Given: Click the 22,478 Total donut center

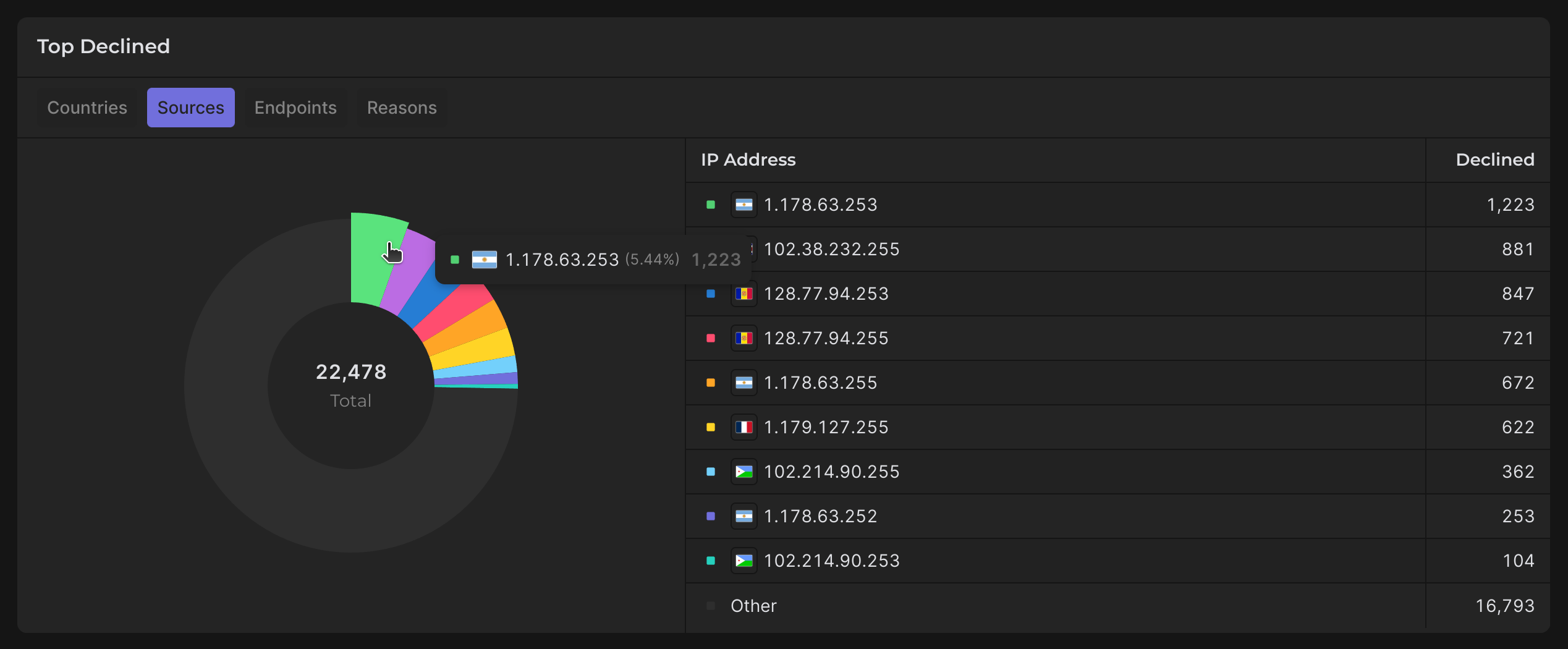Looking at the screenshot, I should (x=351, y=384).
